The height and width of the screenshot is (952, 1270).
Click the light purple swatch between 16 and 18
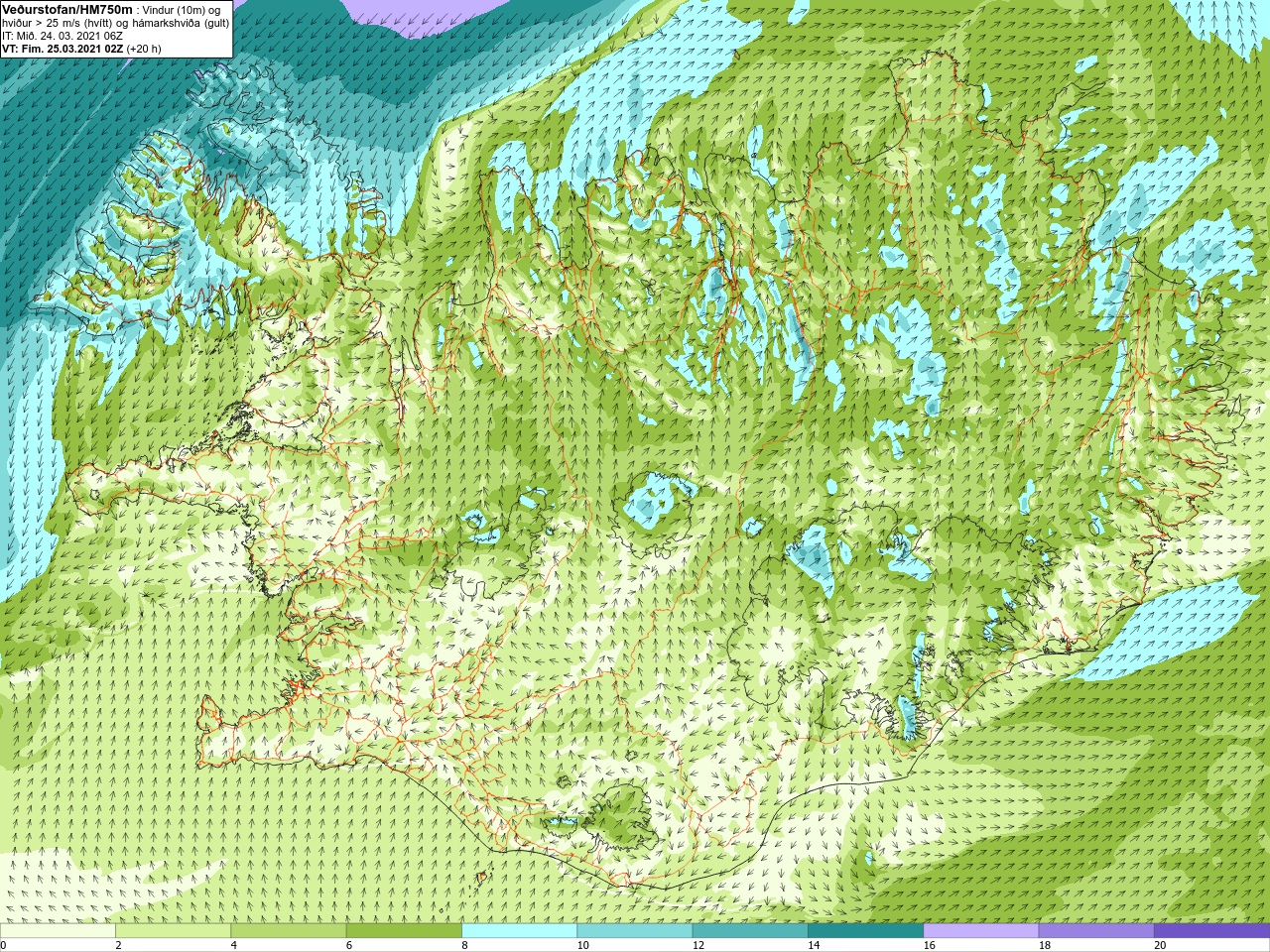[x=981, y=931]
